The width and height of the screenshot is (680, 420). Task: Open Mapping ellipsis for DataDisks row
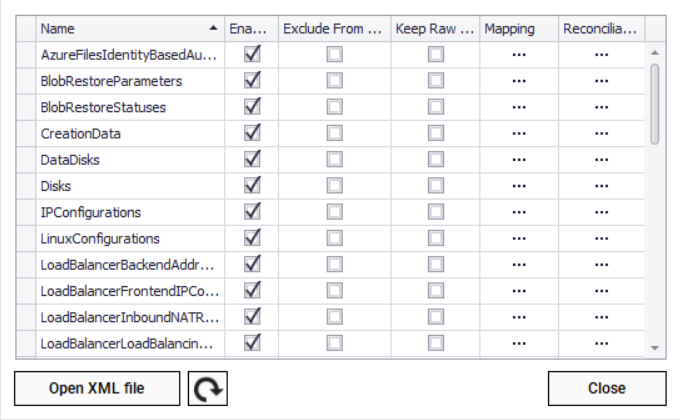pyautogui.click(x=519, y=159)
